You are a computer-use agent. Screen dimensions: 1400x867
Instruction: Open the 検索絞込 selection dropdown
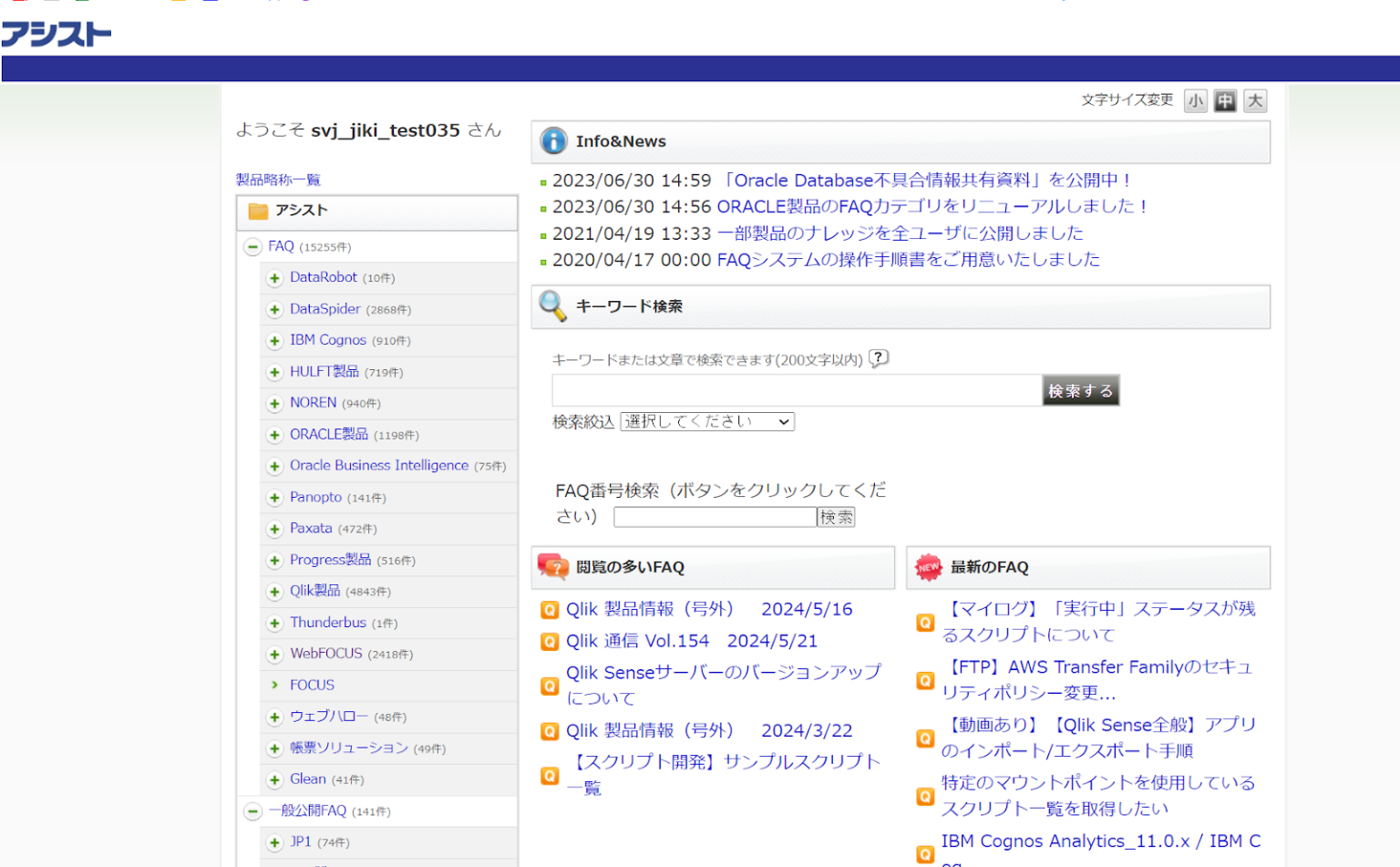coord(705,421)
